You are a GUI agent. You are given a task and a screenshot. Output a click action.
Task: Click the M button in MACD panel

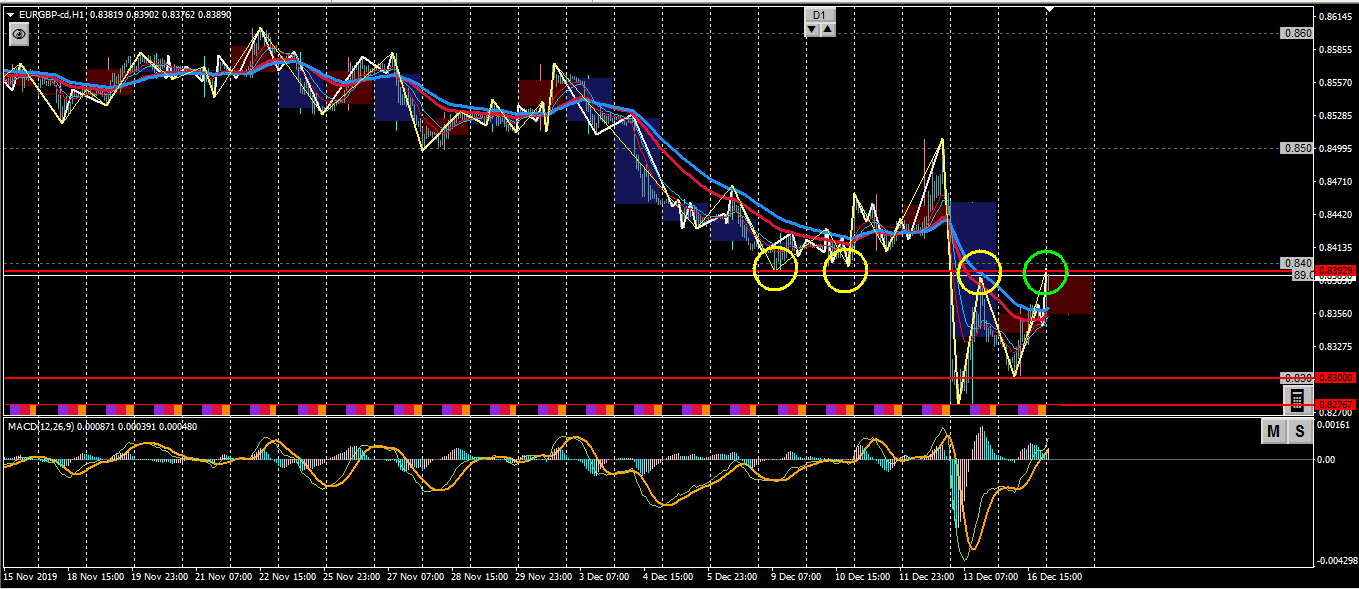tap(1273, 431)
